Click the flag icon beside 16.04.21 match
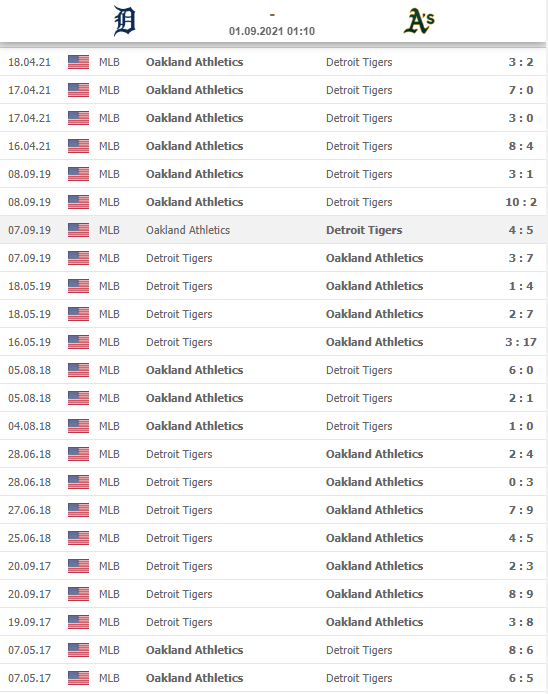Screen dimensions: 548x694 click(78, 146)
